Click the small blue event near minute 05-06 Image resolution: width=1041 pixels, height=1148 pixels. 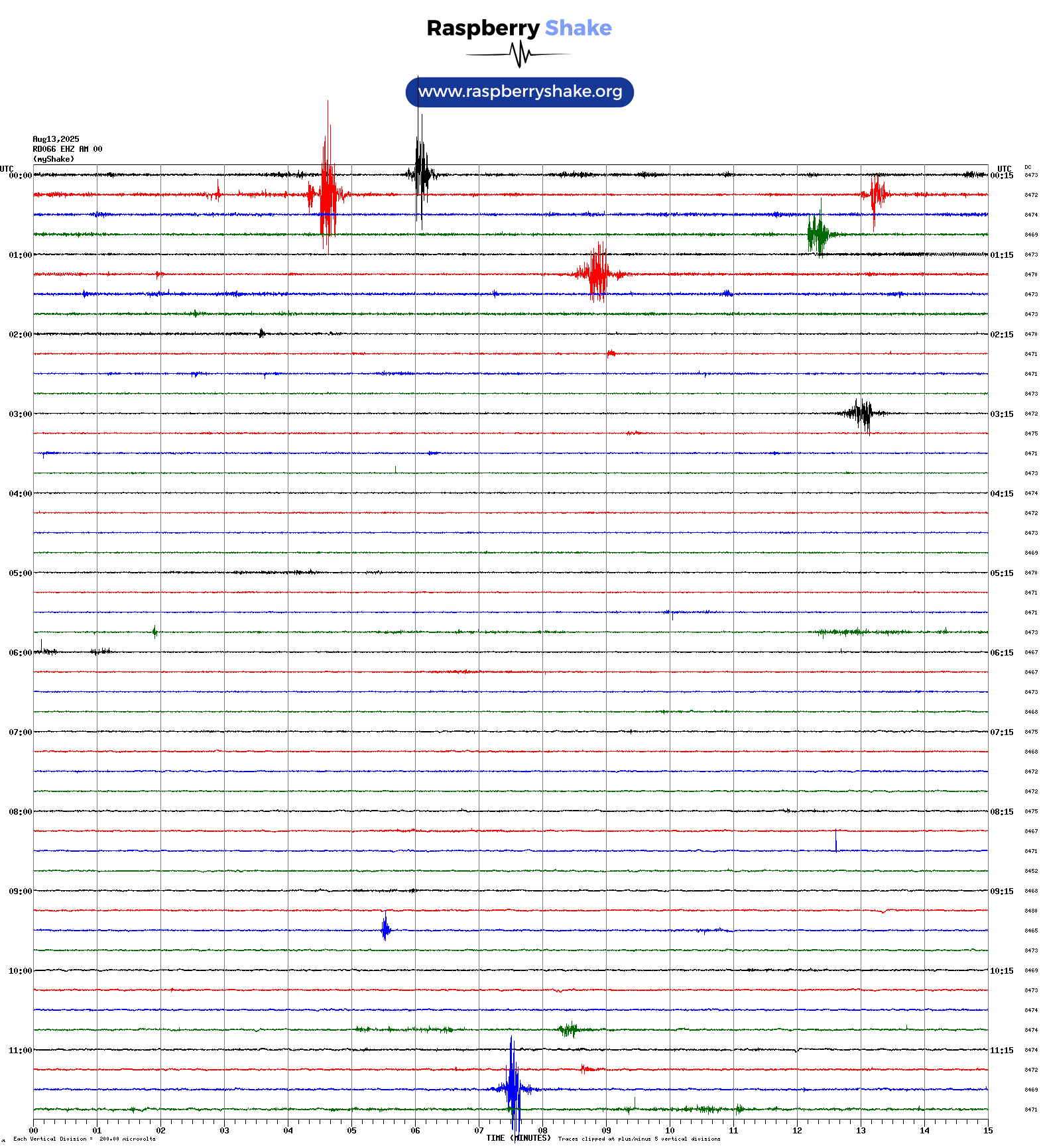(385, 930)
